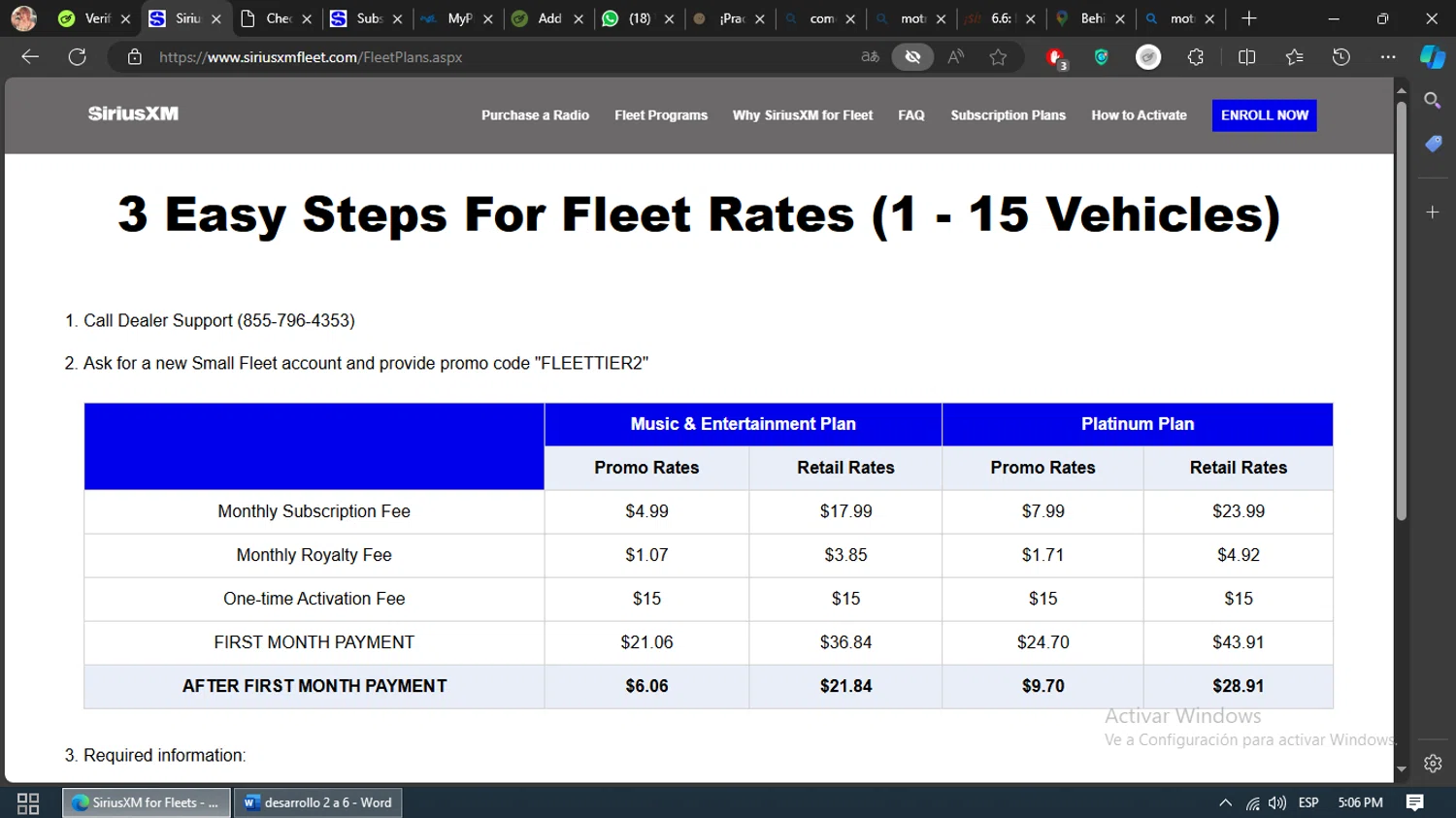
Task: Open the browser profile avatar extension
Action: (x=1148, y=57)
